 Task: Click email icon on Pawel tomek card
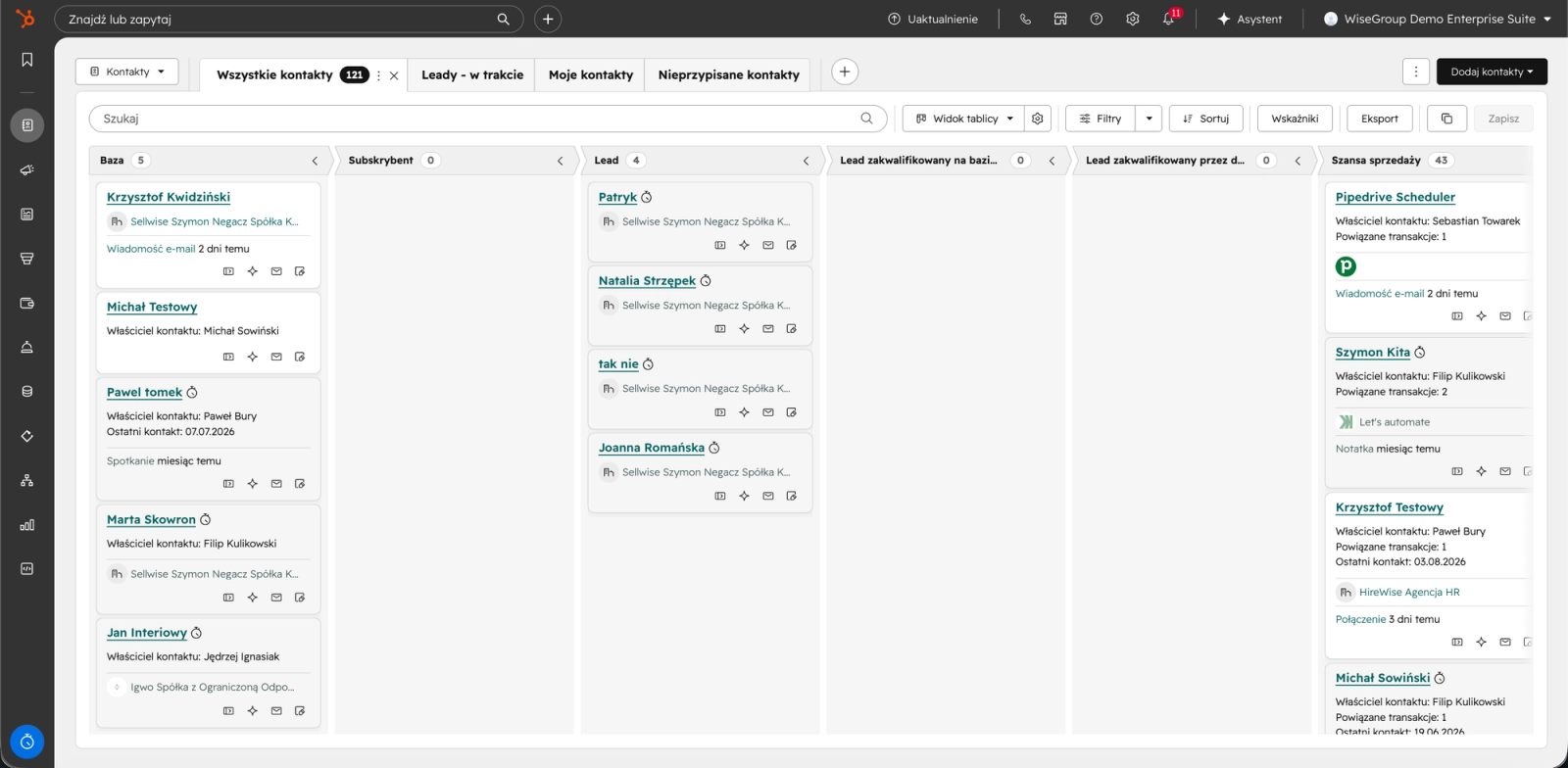(x=276, y=484)
